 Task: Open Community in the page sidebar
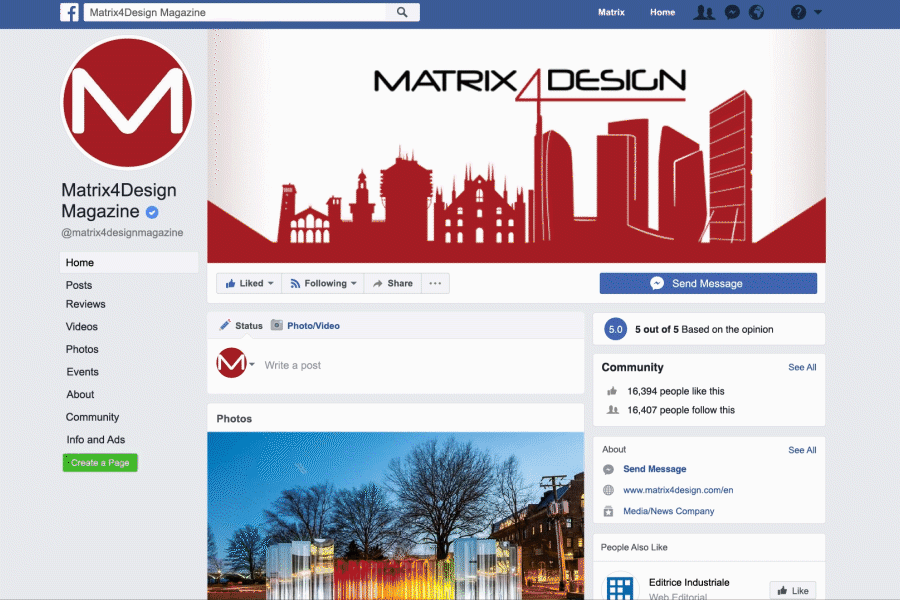point(92,417)
